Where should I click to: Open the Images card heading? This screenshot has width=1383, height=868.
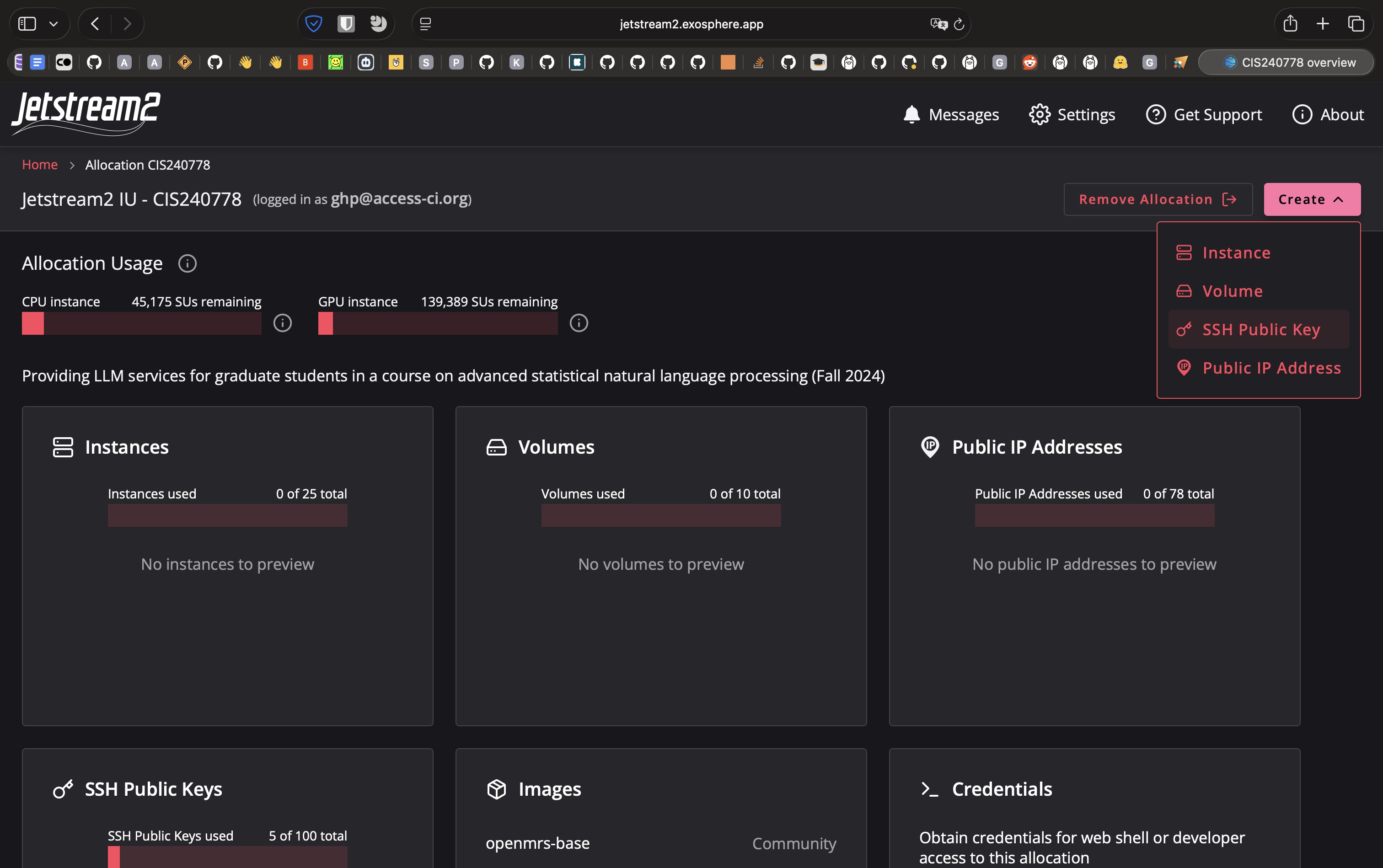click(x=549, y=789)
